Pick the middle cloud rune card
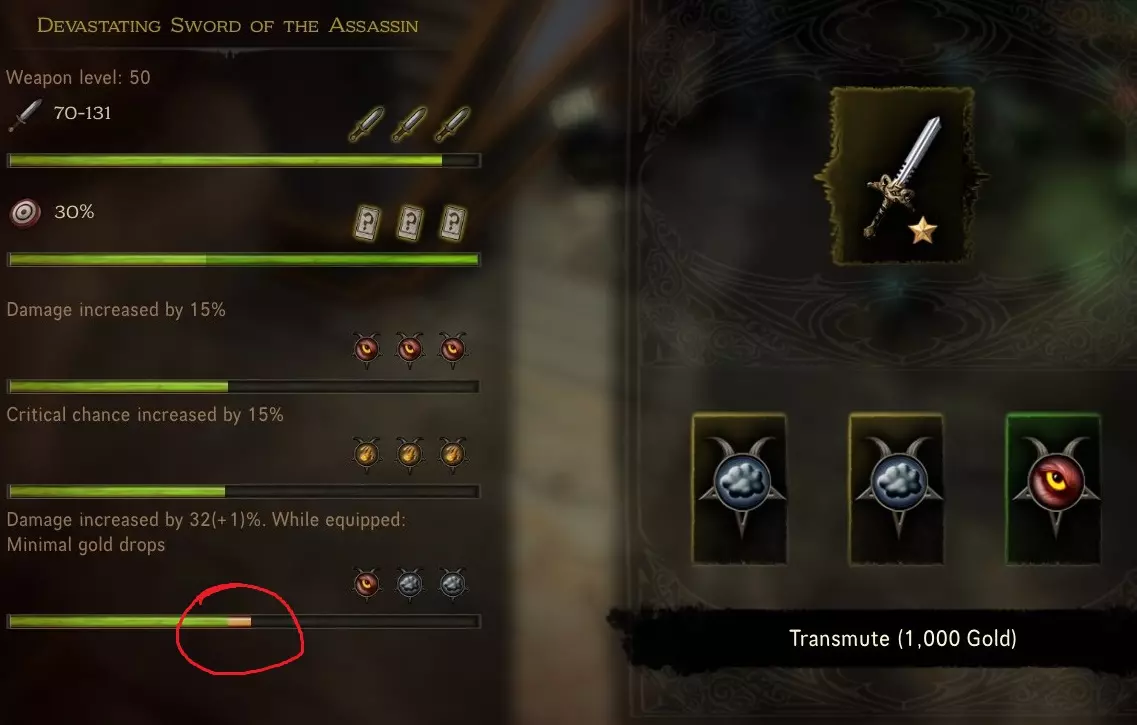 [x=896, y=489]
